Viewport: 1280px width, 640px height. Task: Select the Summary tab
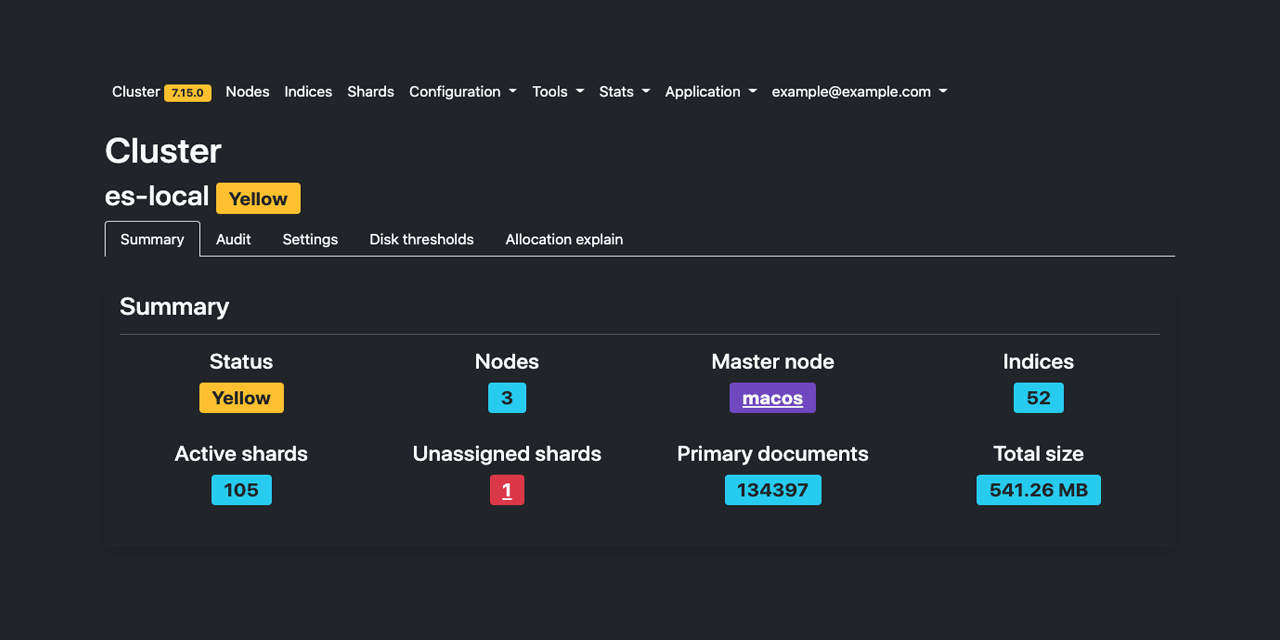[x=152, y=239]
